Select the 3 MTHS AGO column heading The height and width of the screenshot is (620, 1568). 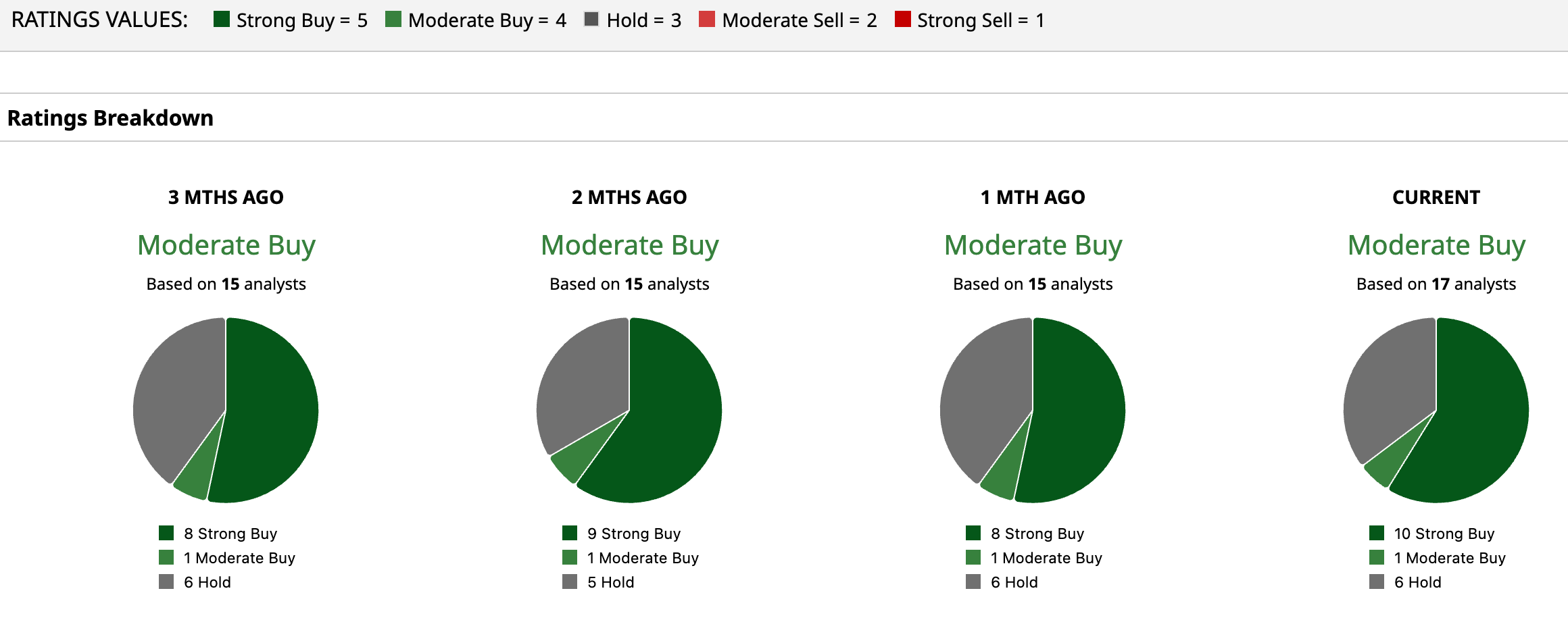tap(226, 197)
